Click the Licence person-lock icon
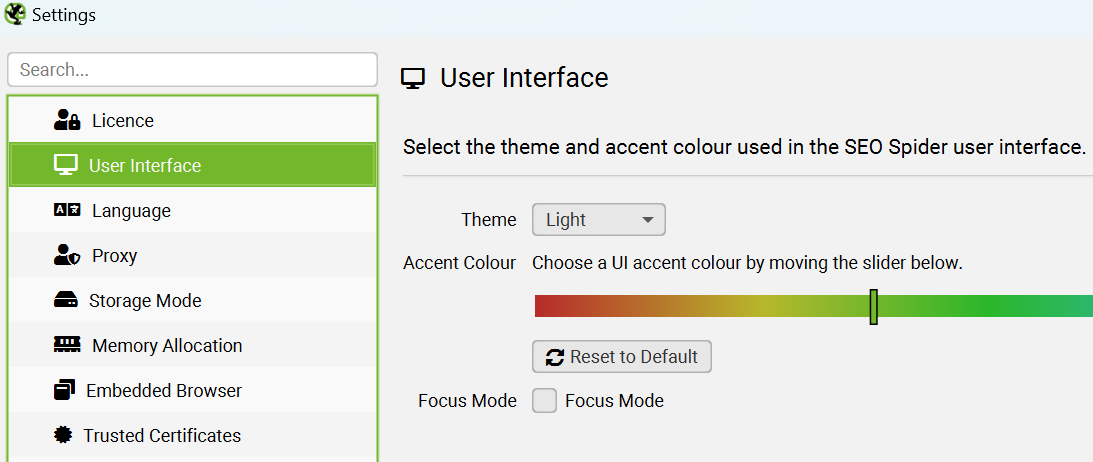 pos(67,120)
